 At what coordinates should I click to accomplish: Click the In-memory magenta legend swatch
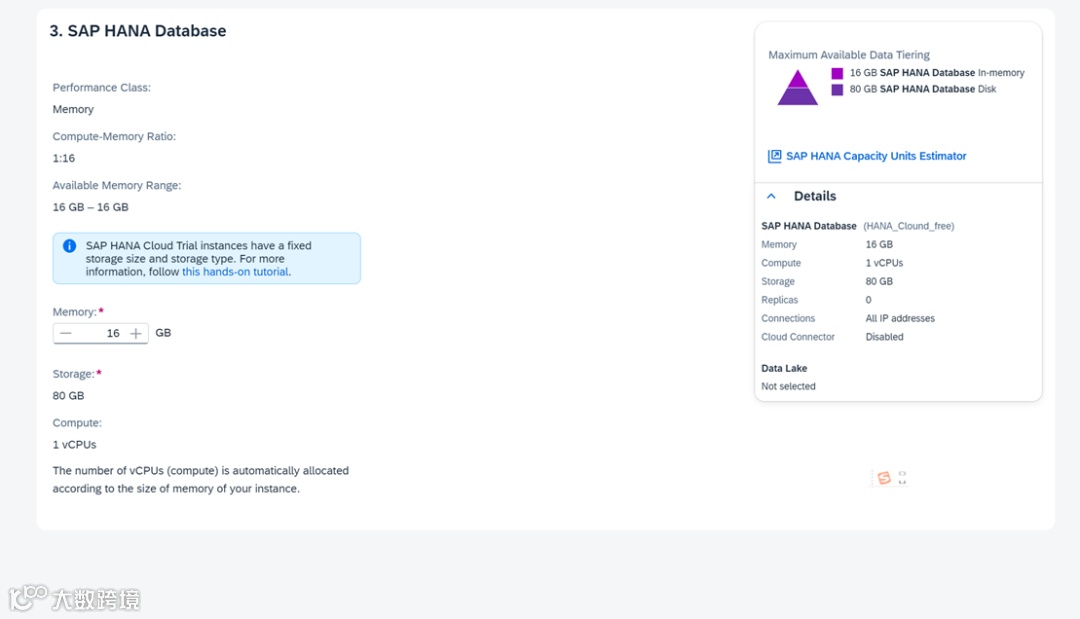pos(837,73)
